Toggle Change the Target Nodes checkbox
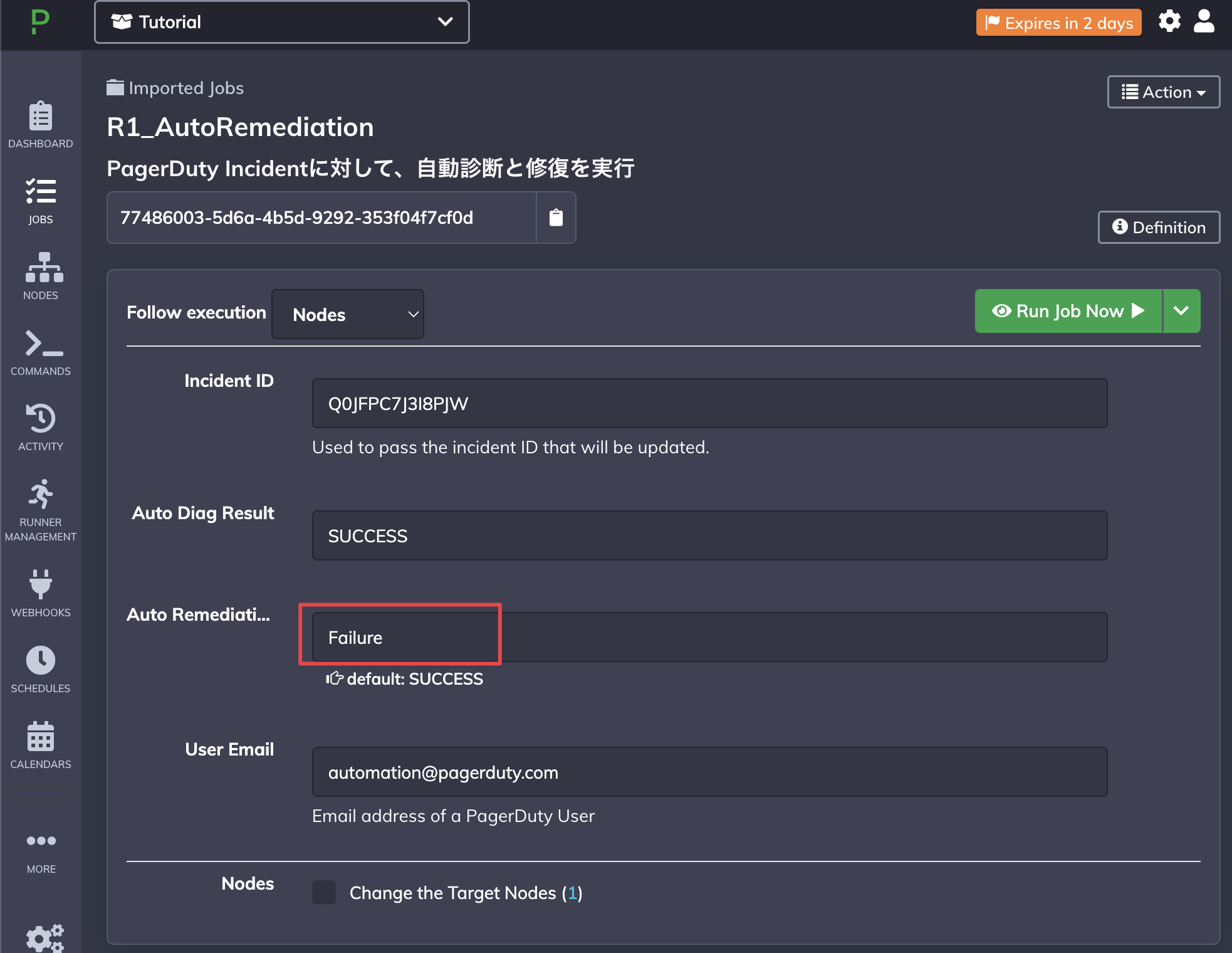 pyautogui.click(x=324, y=892)
